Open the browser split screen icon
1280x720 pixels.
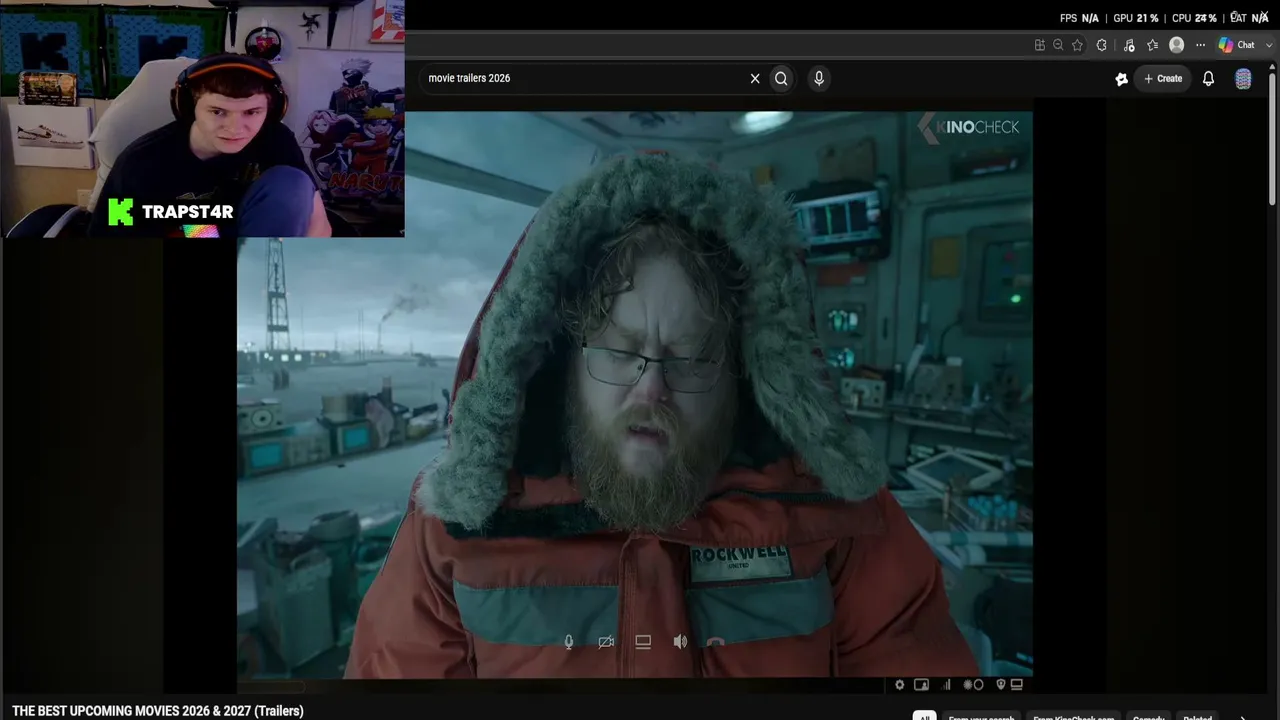[x=1040, y=45]
